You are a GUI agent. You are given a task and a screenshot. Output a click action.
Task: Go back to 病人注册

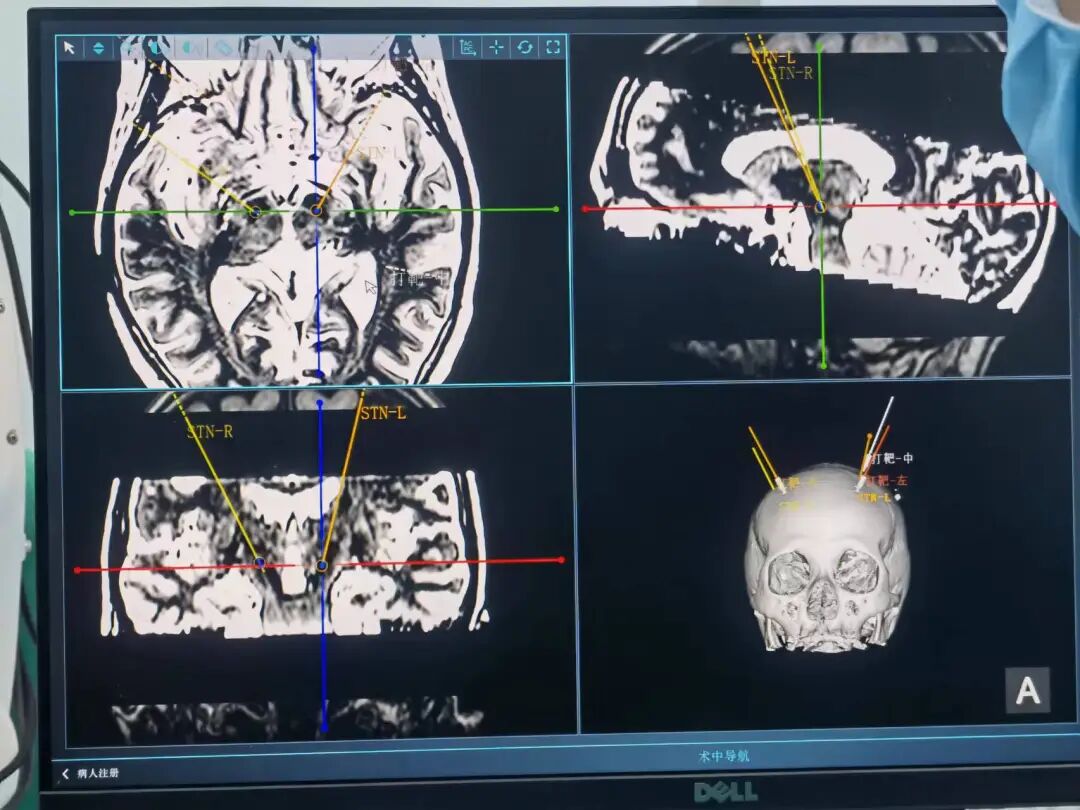pos(91,773)
